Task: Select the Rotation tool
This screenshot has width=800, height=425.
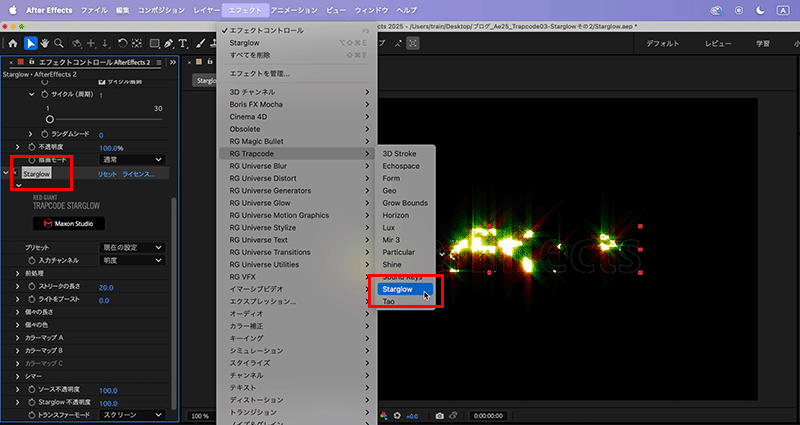Action: click(x=122, y=43)
